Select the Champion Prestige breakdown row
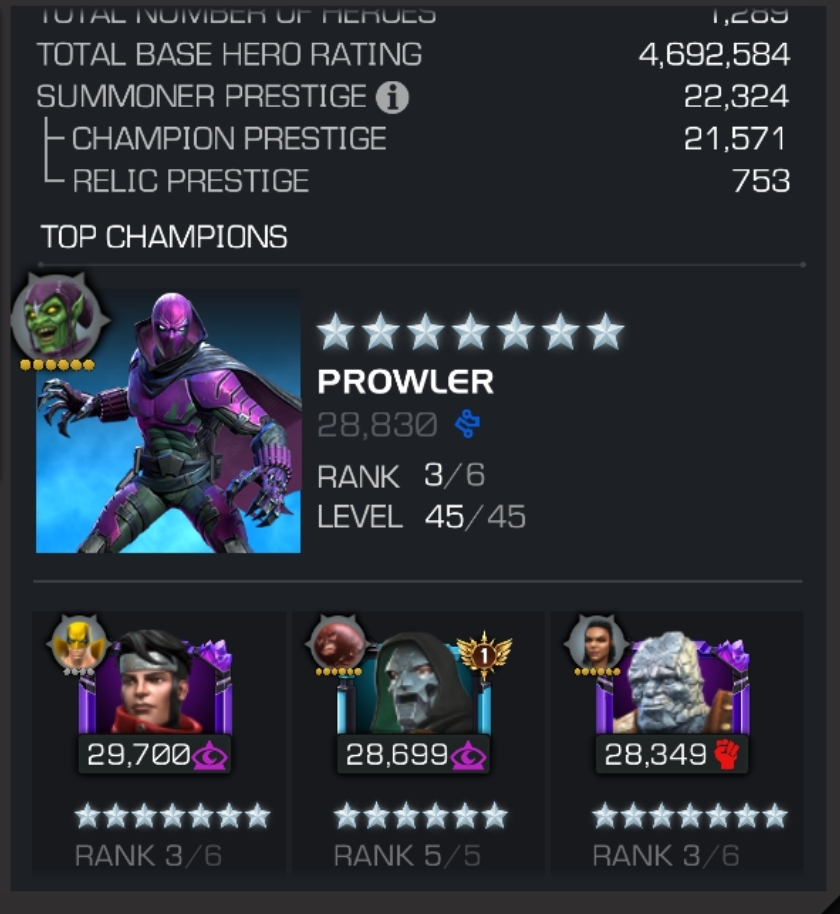Viewport: 840px width, 914px height. click(413, 139)
